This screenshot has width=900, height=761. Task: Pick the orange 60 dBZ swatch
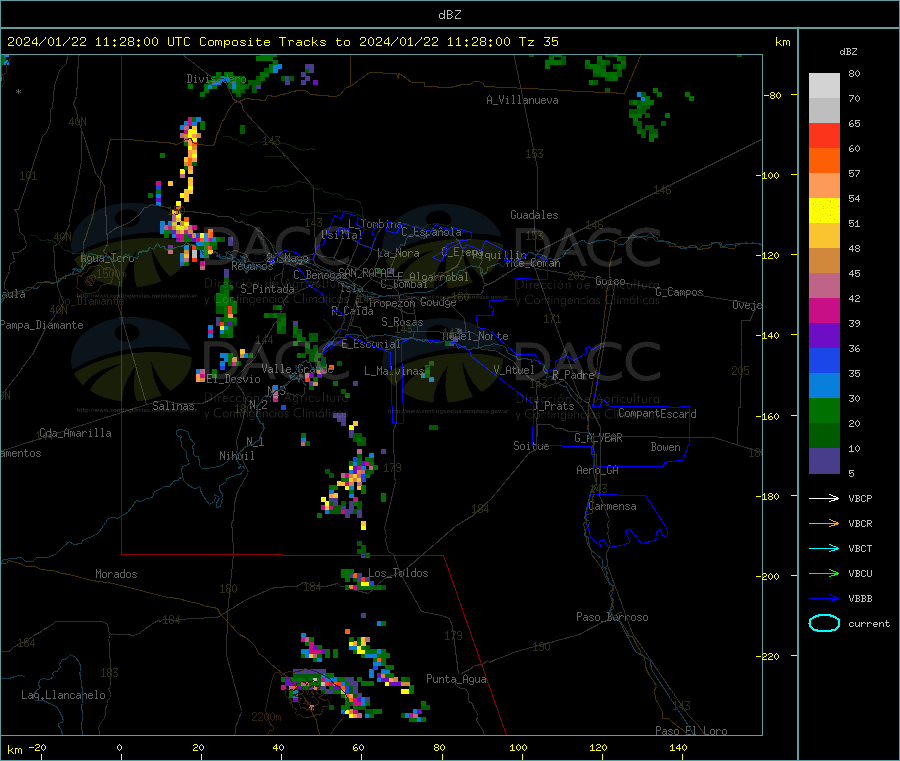[x=824, y=161]
